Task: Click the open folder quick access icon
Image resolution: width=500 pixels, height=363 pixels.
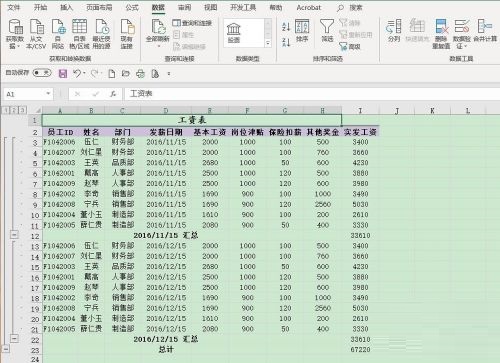Action: point(126,73)
